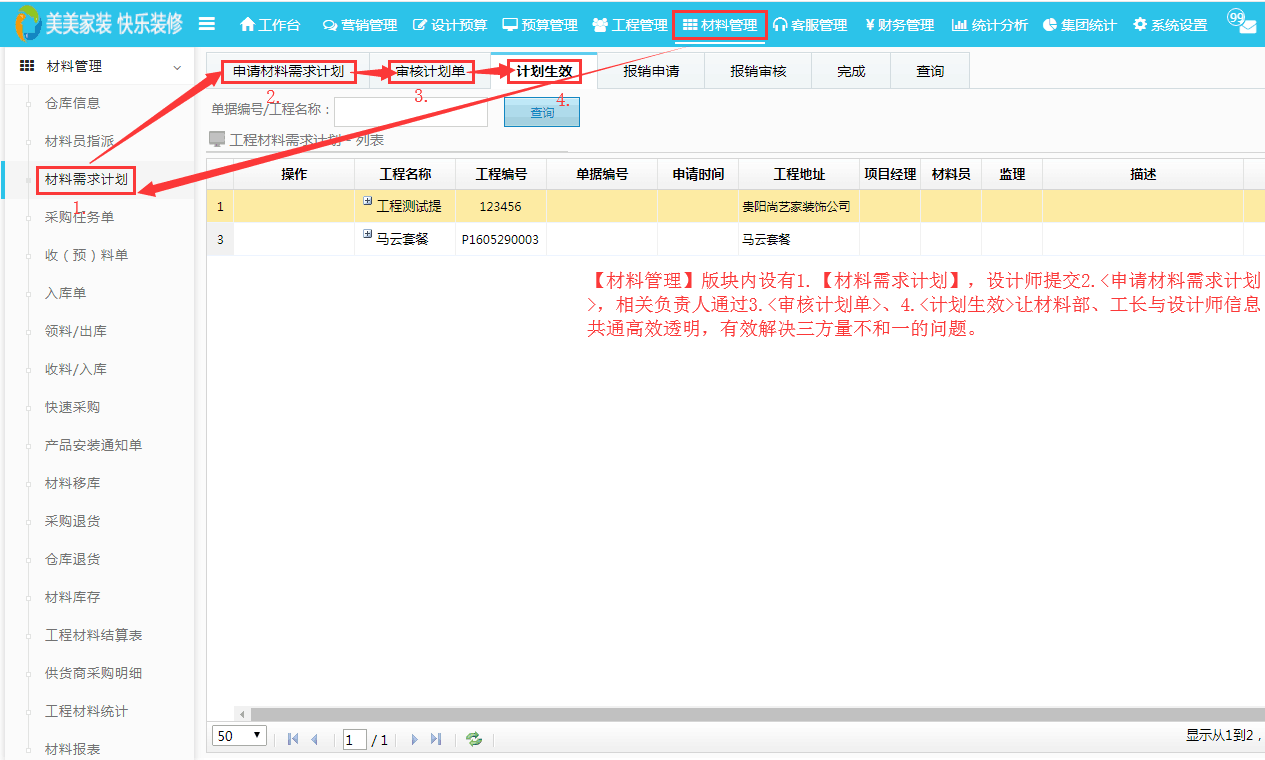Open the mail notification icon with badge
1265x760 pixels.
pyautogui.click(x=1243, y=23)
